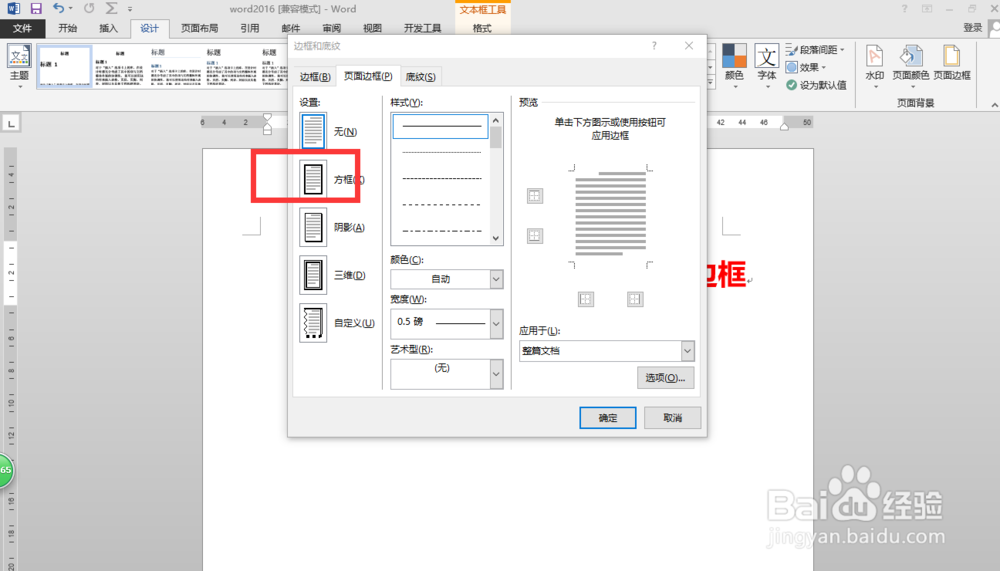
Task: Click the Page Borders (页面边框) ribbon icon
Action: 952,56
